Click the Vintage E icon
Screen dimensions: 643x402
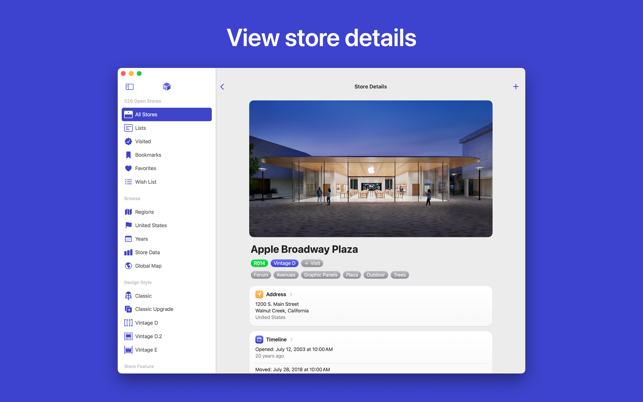coord(128,350)
